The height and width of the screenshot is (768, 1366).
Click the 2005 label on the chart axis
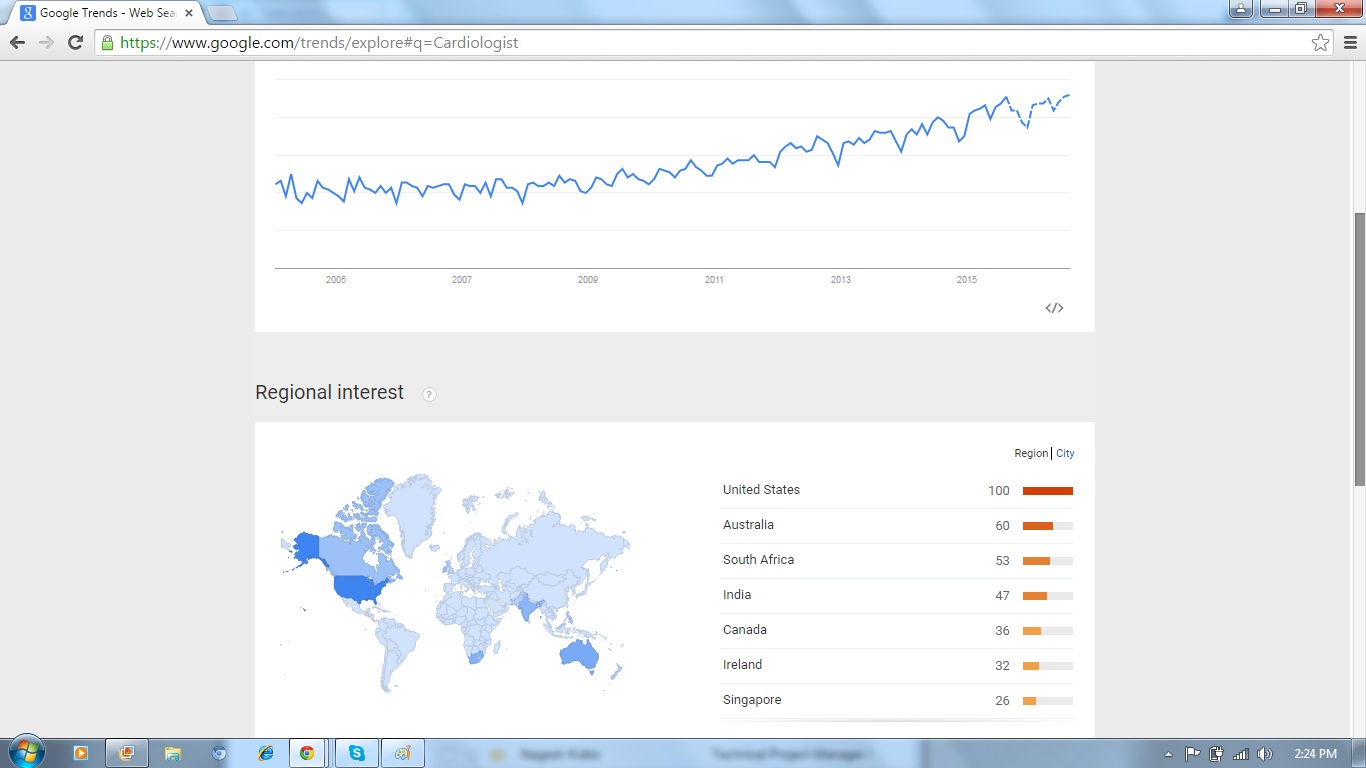click(336, 280)
